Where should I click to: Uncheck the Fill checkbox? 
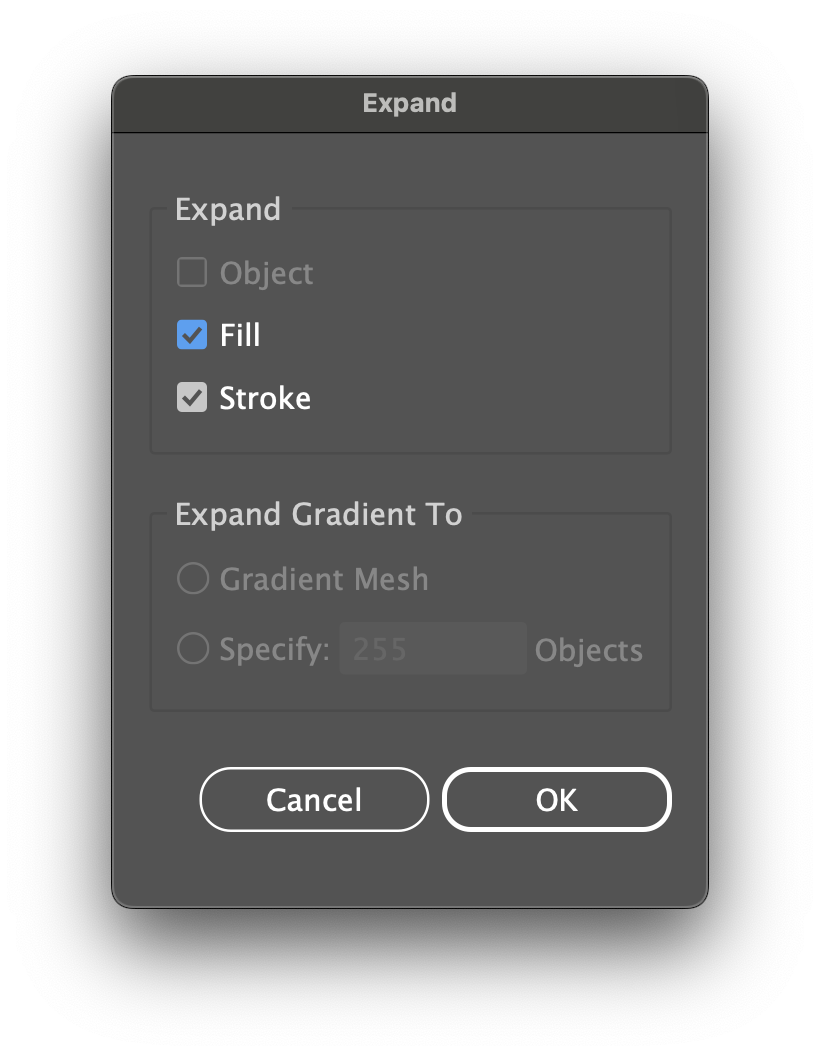pyautogui.click(x=192, y=335)
